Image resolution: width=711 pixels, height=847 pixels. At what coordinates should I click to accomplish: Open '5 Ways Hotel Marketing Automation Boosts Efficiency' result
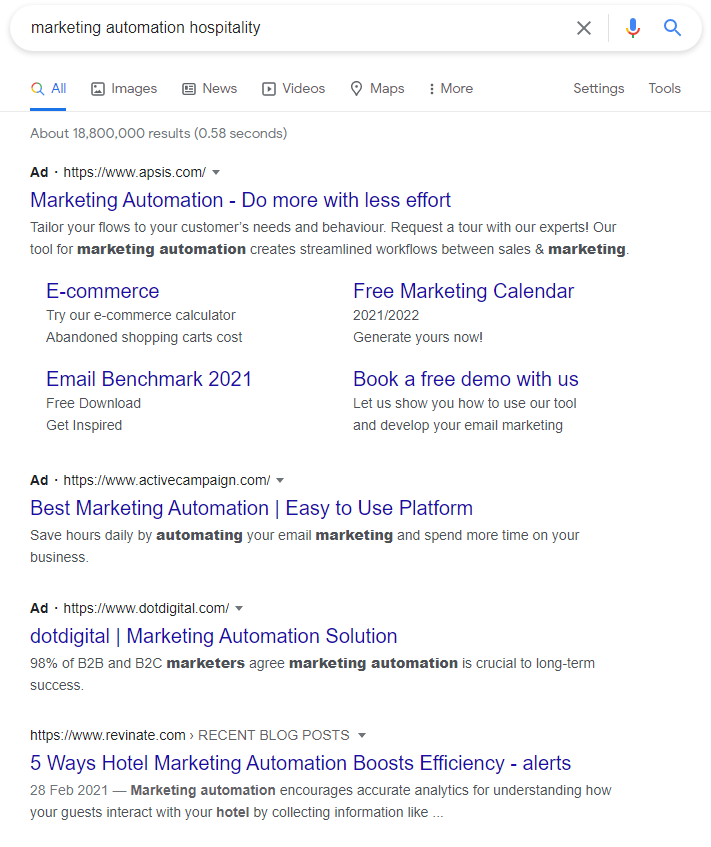click(300, 763)
